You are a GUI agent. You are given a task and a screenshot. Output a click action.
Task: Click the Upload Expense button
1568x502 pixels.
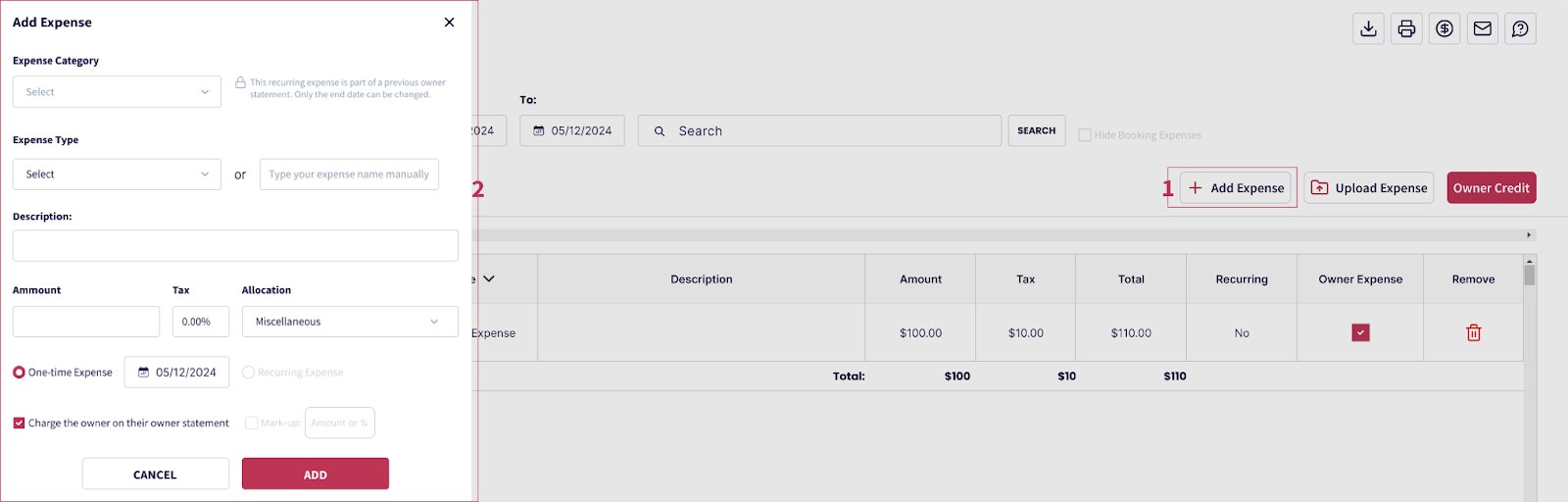(1369, 188)
